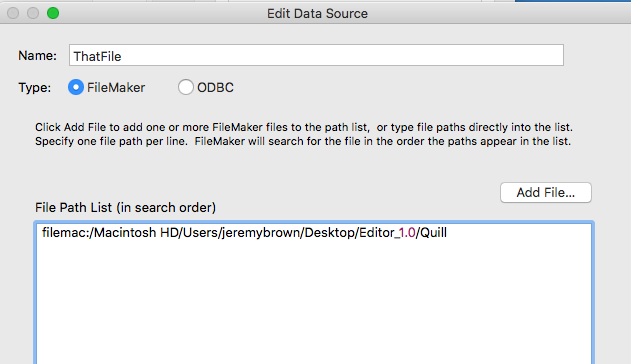Click the Add File... button

546,193
